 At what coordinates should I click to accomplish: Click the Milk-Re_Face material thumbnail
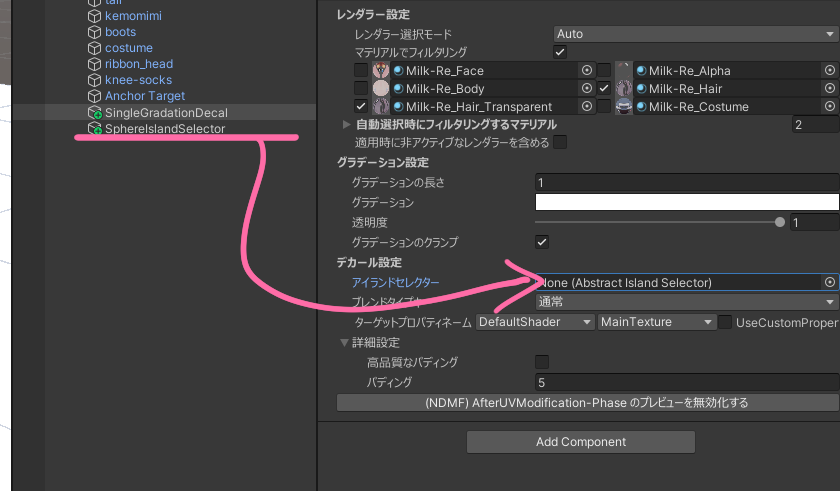click(x=381, y=71)
